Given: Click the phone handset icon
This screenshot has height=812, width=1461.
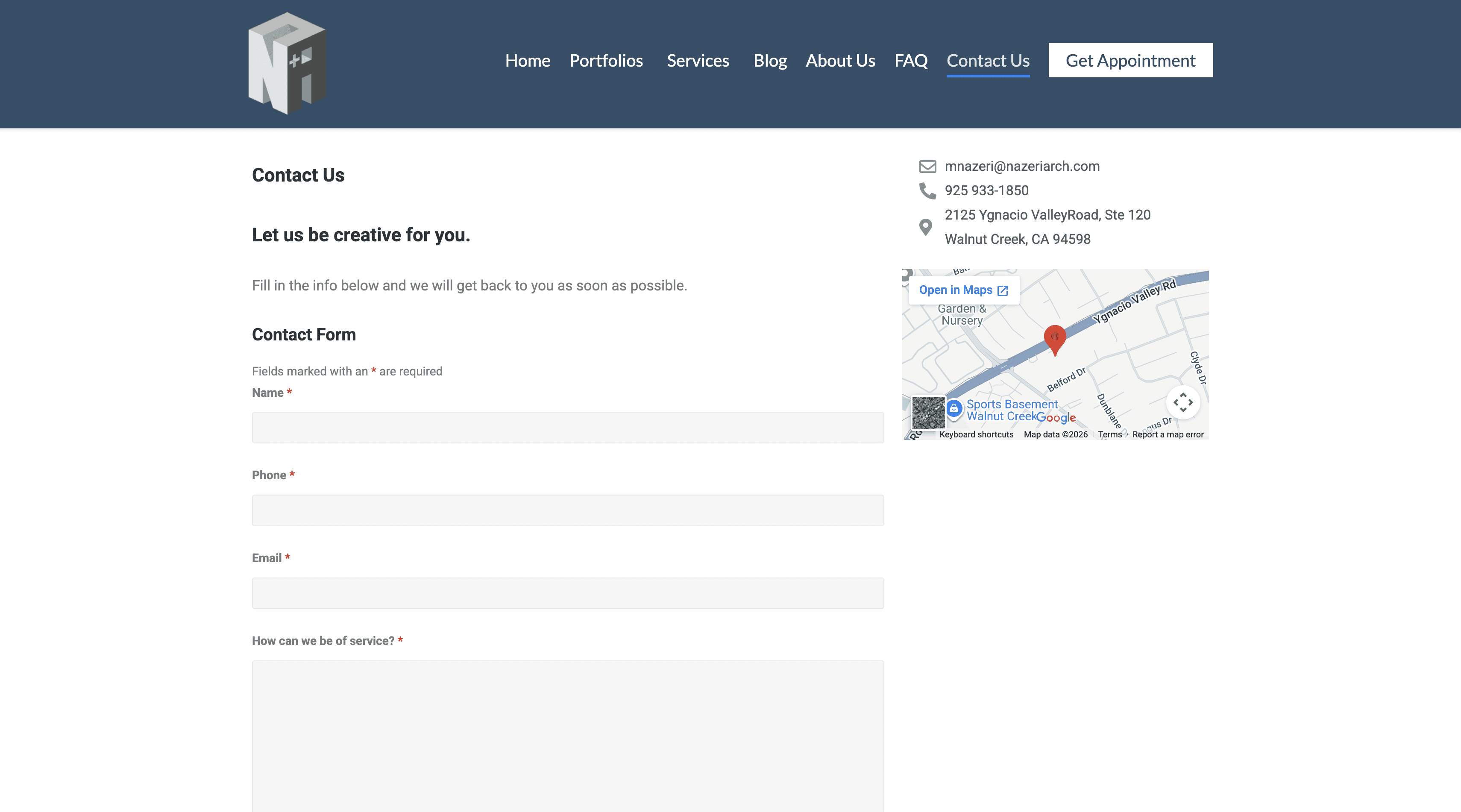Looking at the screenshot, I should (927, 191).
